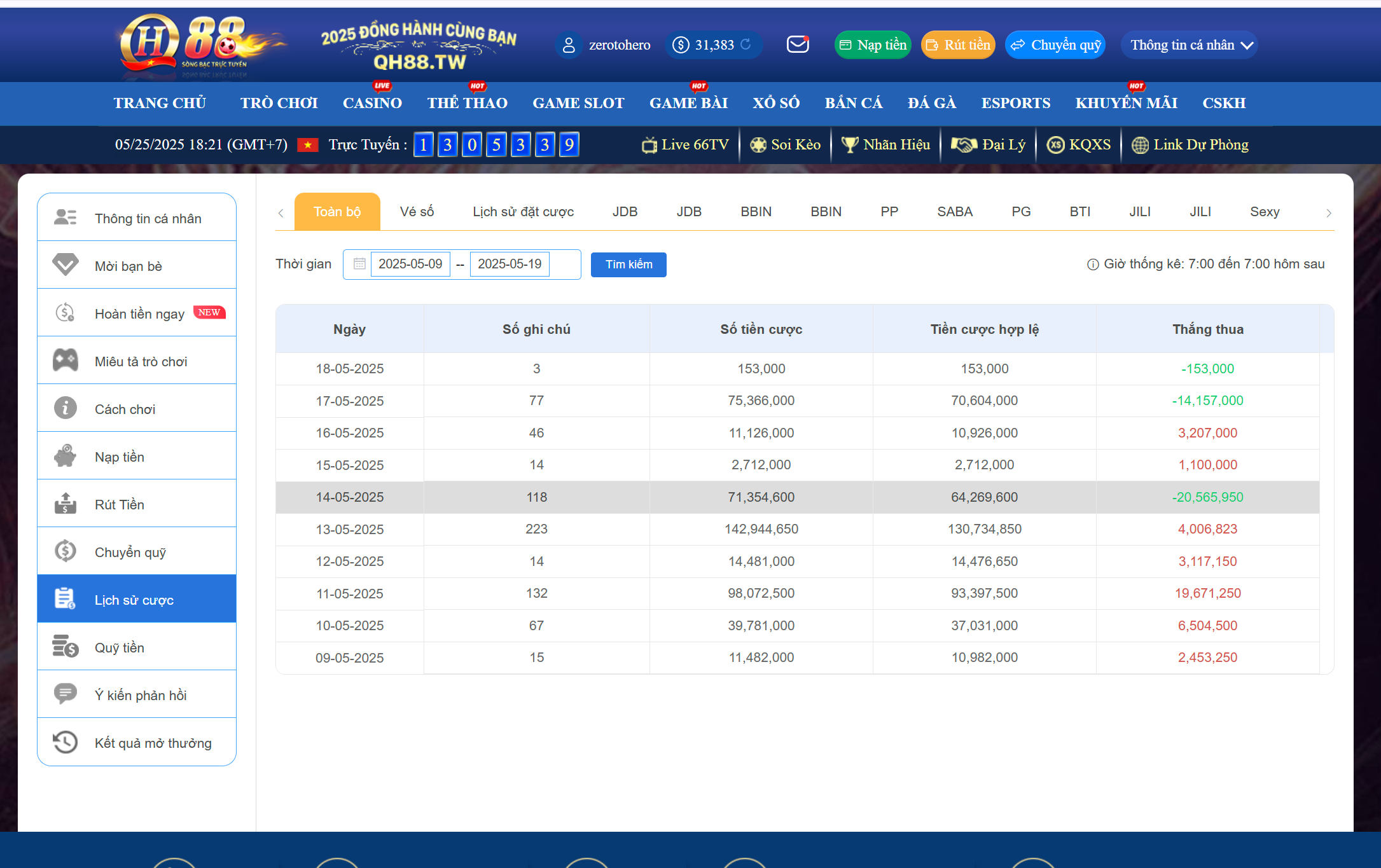Click the Vietnam flag icon

[x=308, y=145]
